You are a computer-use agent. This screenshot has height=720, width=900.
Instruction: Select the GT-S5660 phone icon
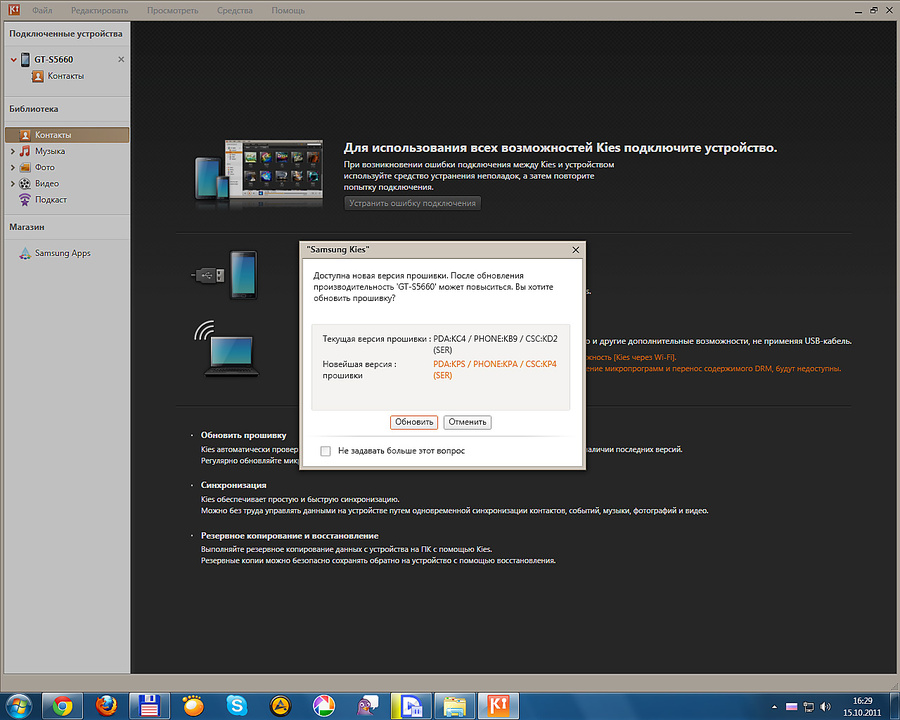(x=25, y=59)
